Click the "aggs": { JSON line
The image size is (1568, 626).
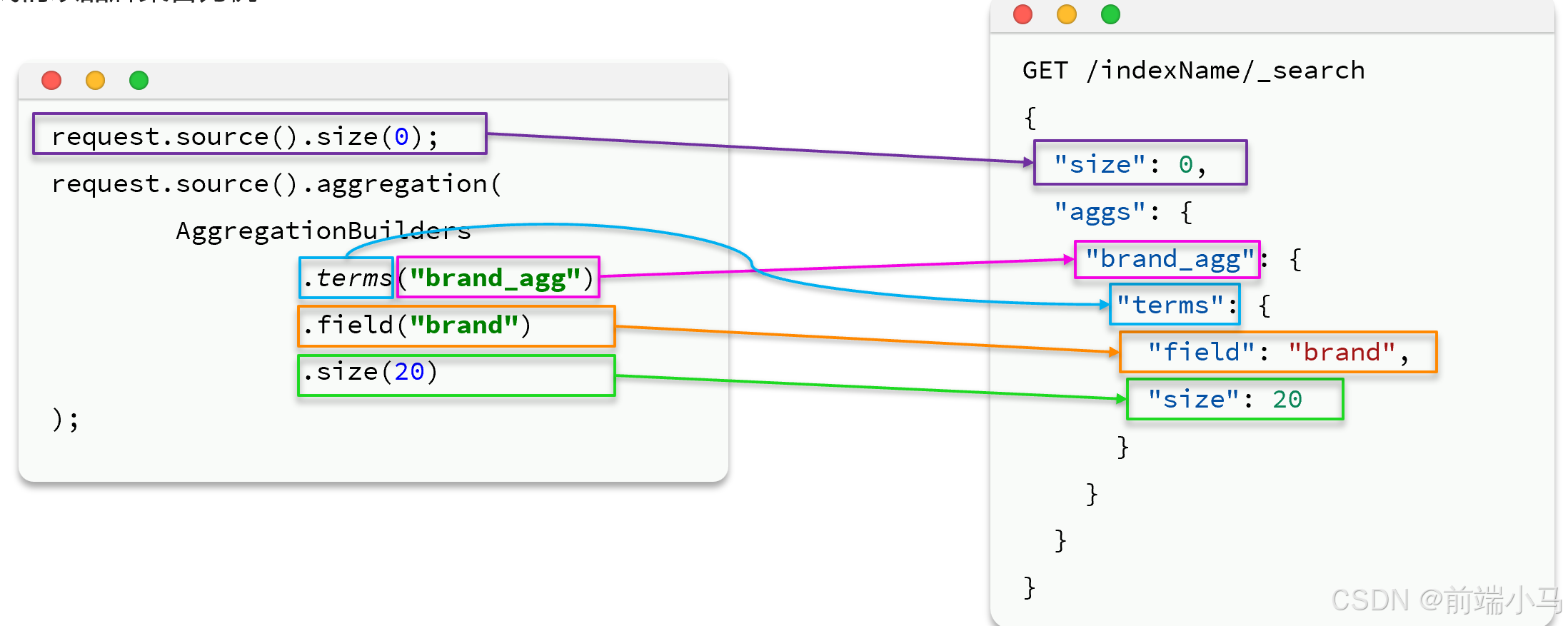point(1123,212)
